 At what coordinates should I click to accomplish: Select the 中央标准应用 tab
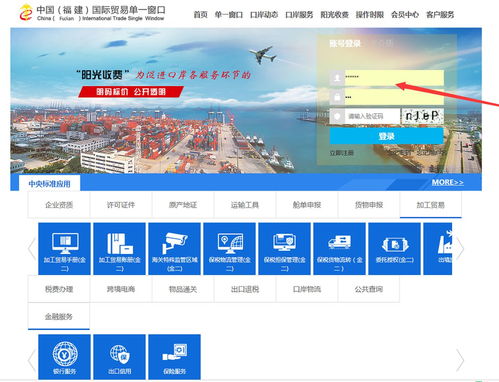[49, 183]
